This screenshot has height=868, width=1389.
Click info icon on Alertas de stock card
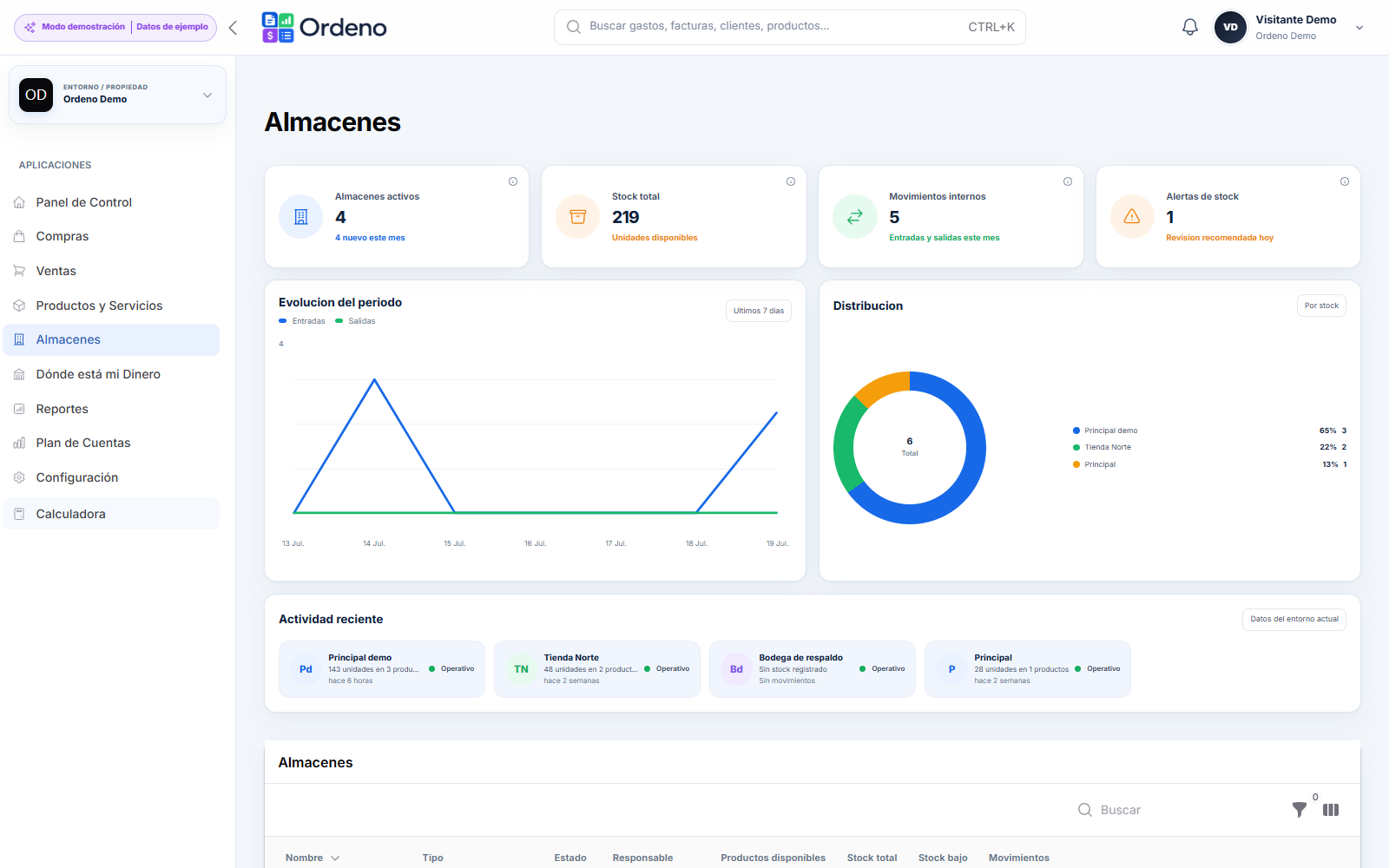point(1345,181)
